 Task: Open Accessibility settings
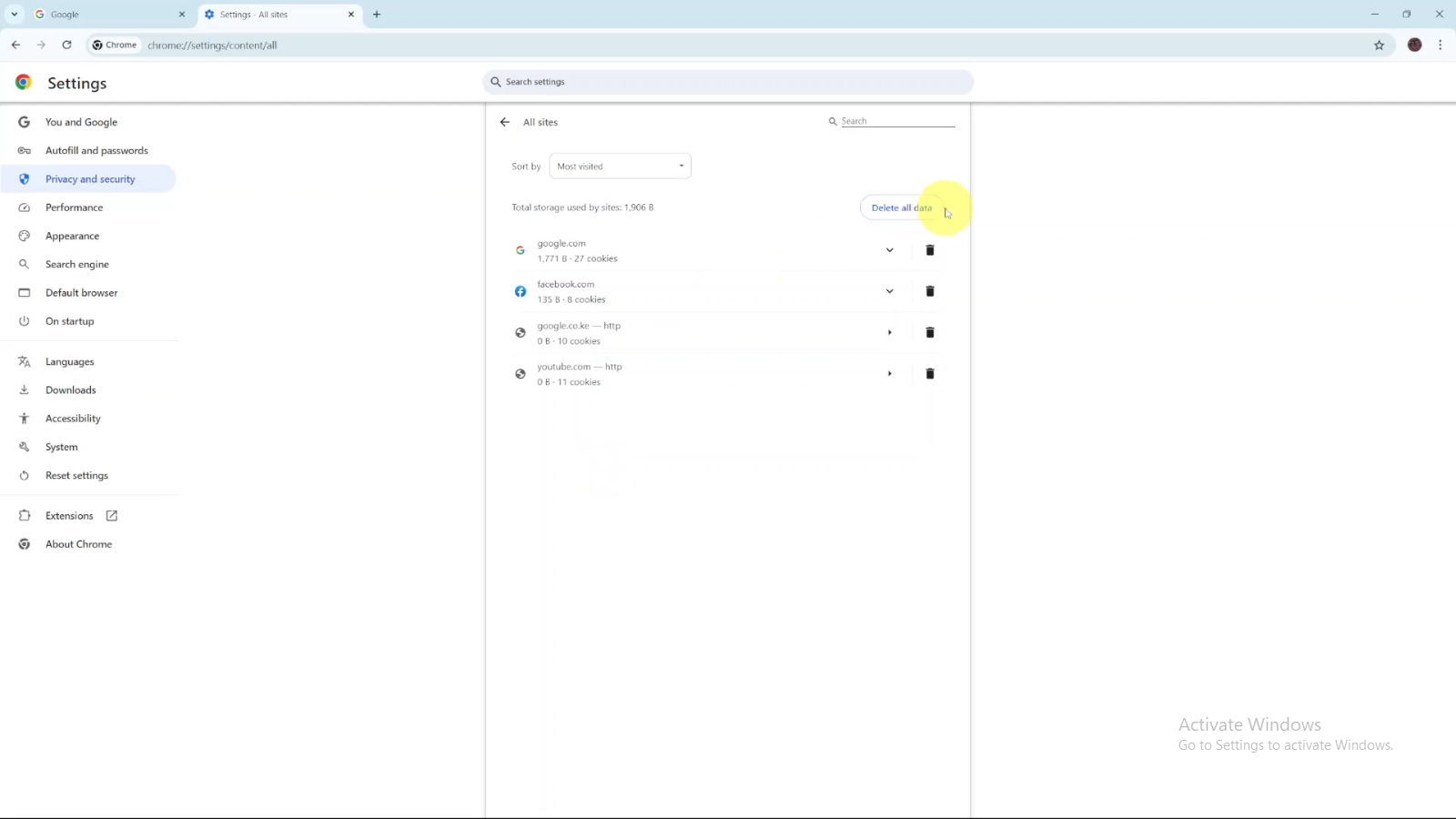[x=88, y=419]
